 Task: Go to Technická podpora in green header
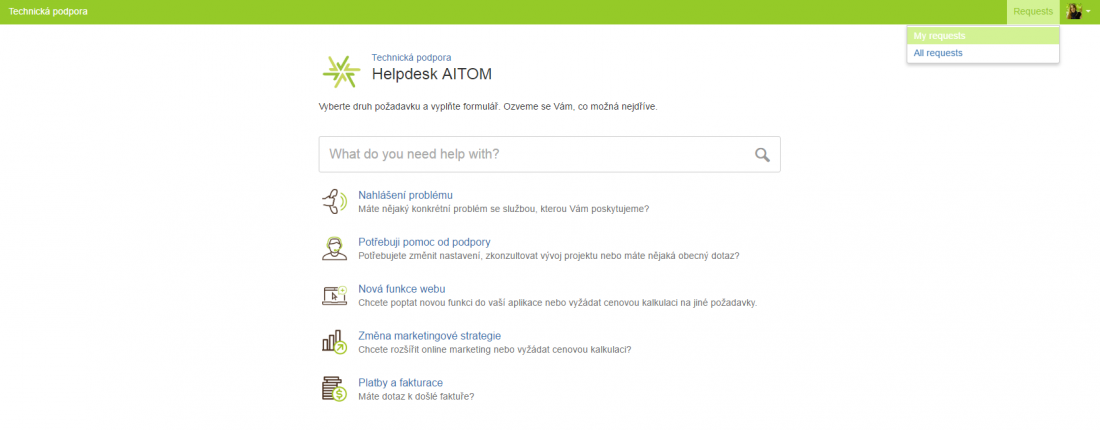click(x=48, y=11)
